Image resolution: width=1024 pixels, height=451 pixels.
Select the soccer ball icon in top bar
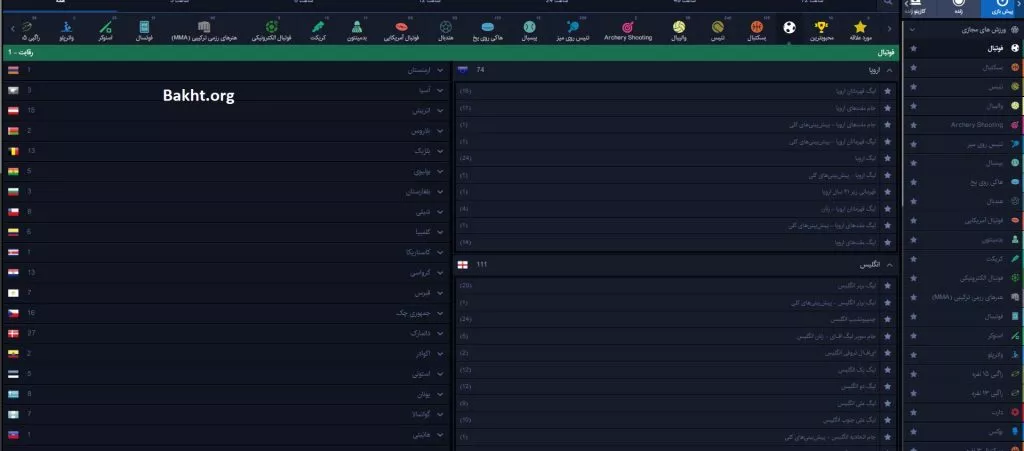pyautogui.click(x=790, y=27)
